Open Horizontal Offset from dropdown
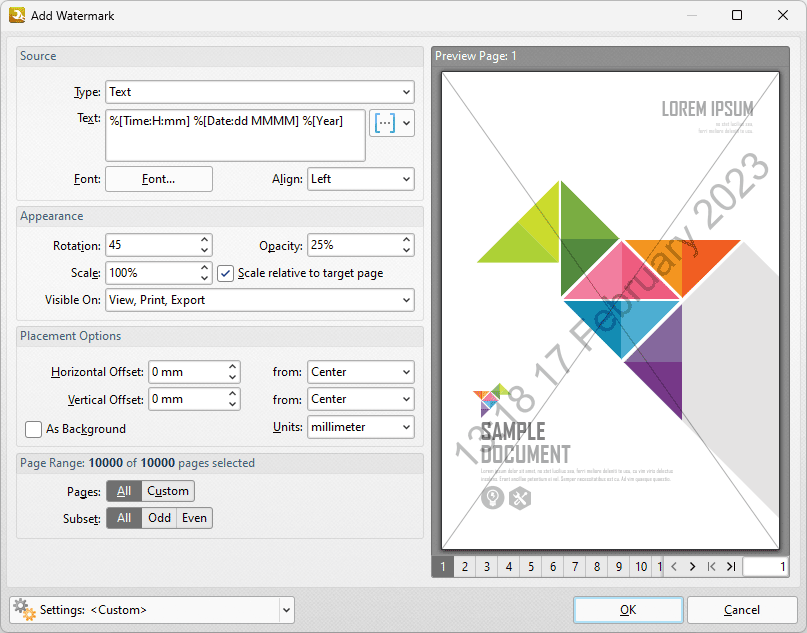Image resolution: width=807 pixels, height=633 pixels. [x=361, y=372]
